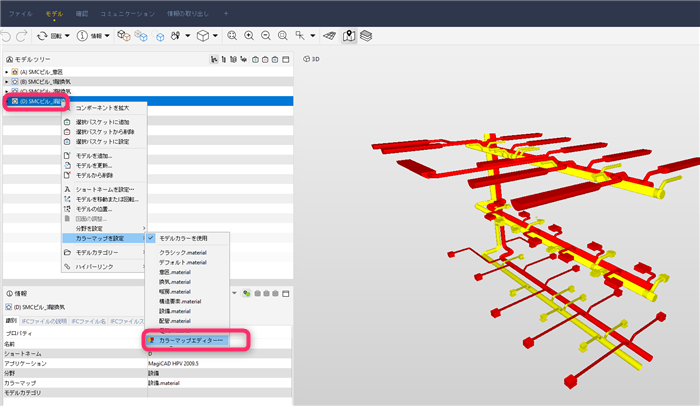Viewport: 700px width, 406px height.
Task: Open the 情報 toolbar dropdown arrow
Action: click(x=107, y=36)
